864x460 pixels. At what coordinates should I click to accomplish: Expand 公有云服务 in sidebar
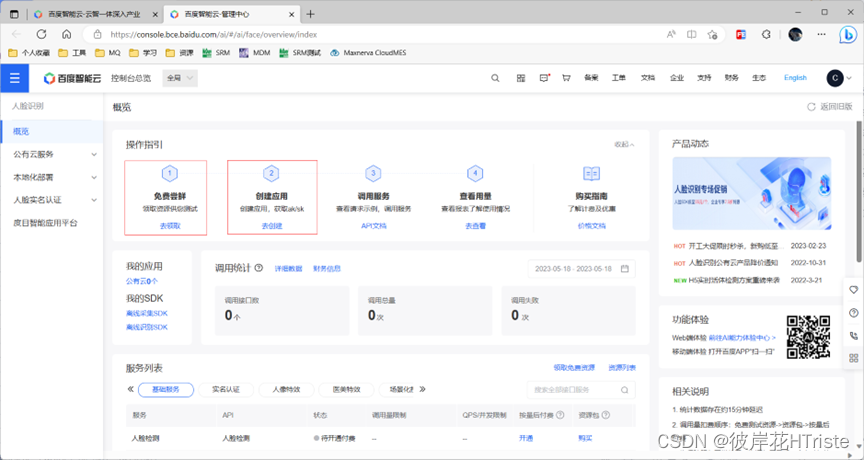(x=52, y=154)
